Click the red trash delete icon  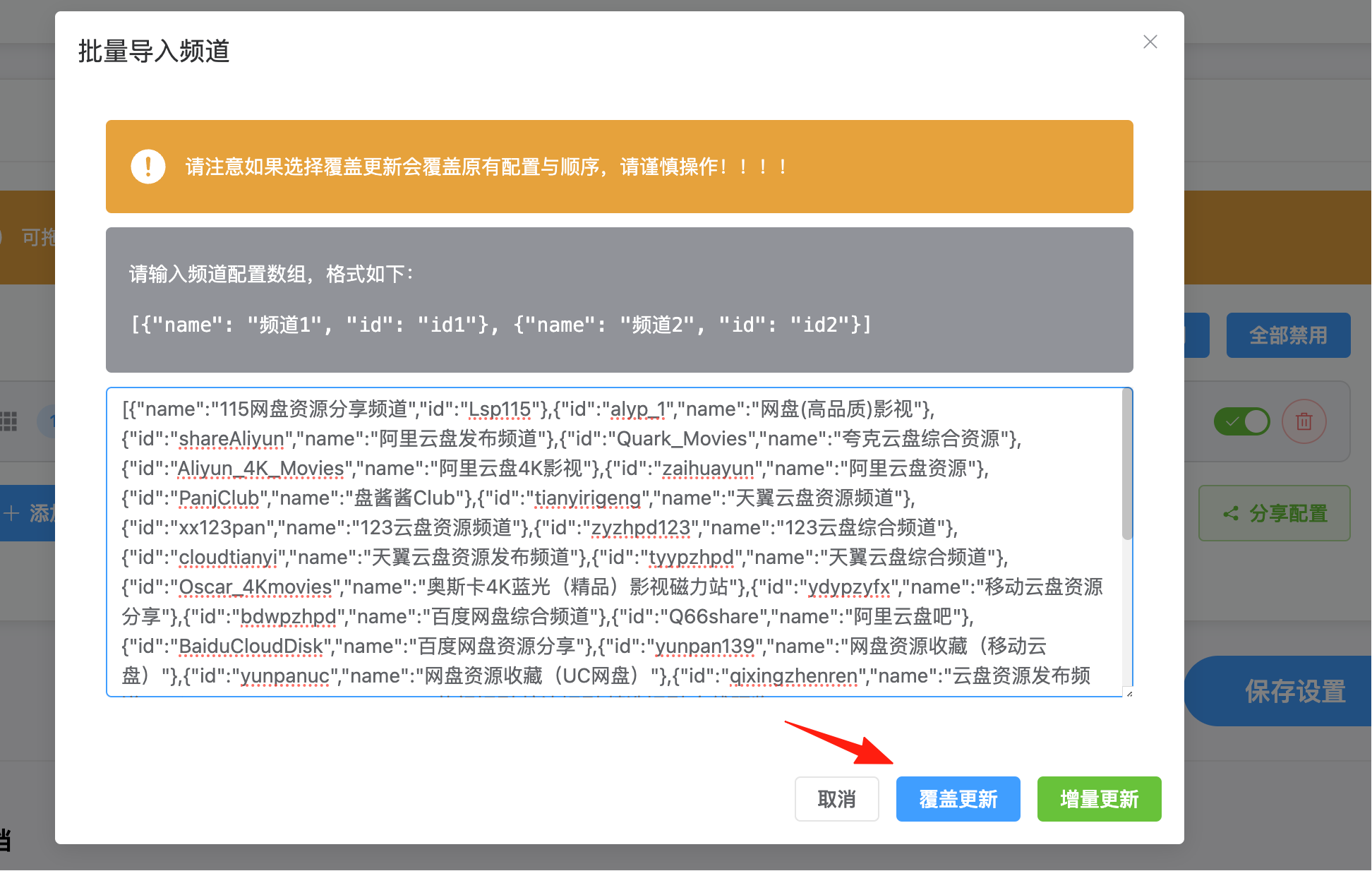[x=1304, y=421]
